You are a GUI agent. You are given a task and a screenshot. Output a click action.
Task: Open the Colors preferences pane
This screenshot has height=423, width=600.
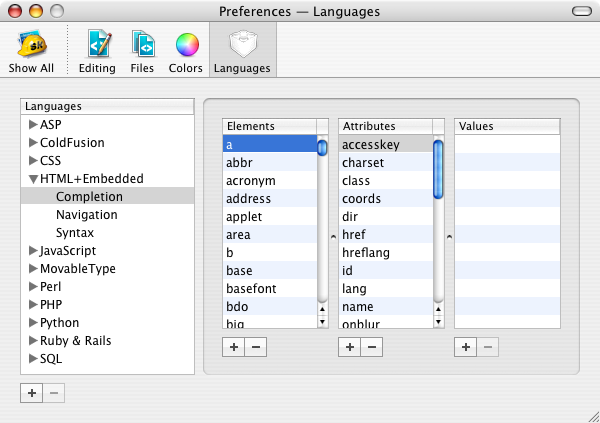tap(186, 51)
